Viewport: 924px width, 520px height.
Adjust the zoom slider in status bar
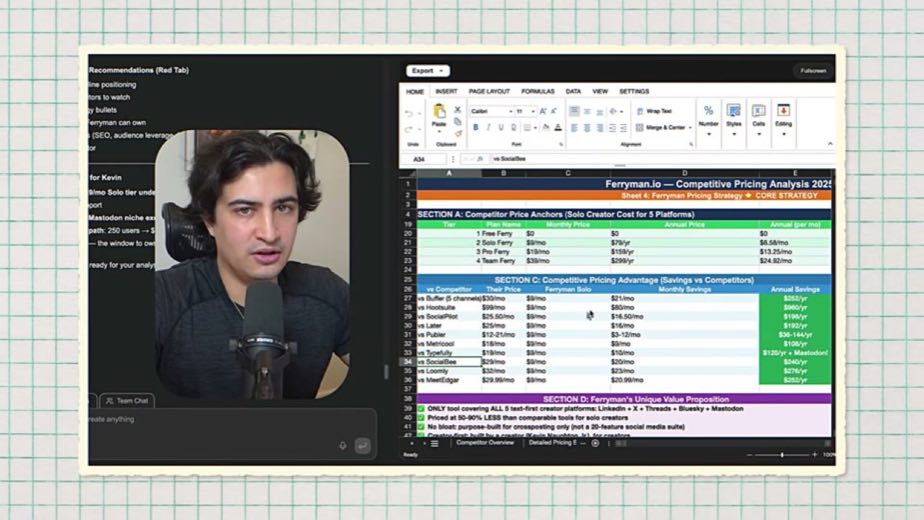pos(782,455)
